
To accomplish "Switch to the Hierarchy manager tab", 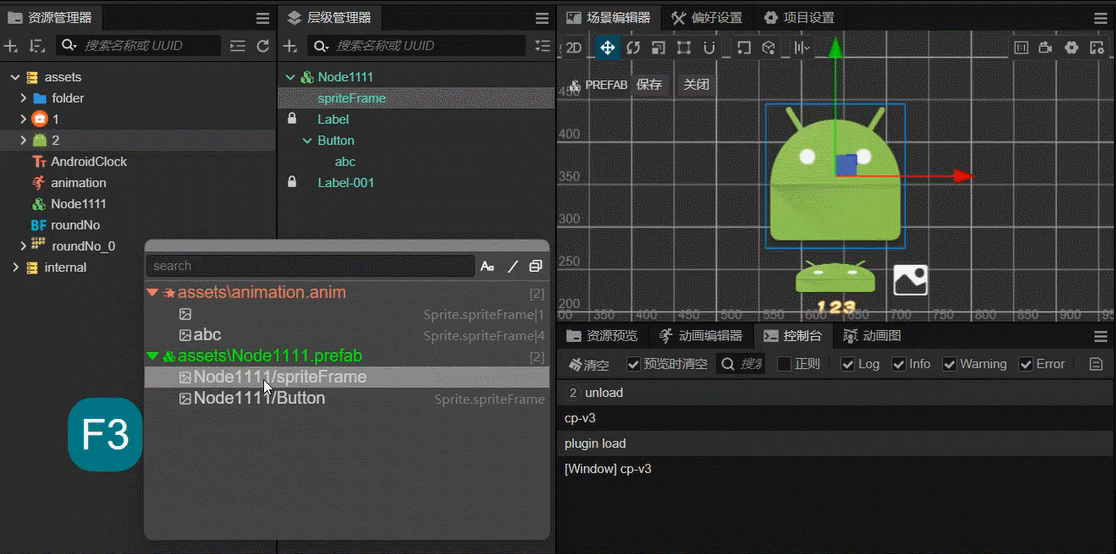I will pyautogui.click(x=329, y=18).
